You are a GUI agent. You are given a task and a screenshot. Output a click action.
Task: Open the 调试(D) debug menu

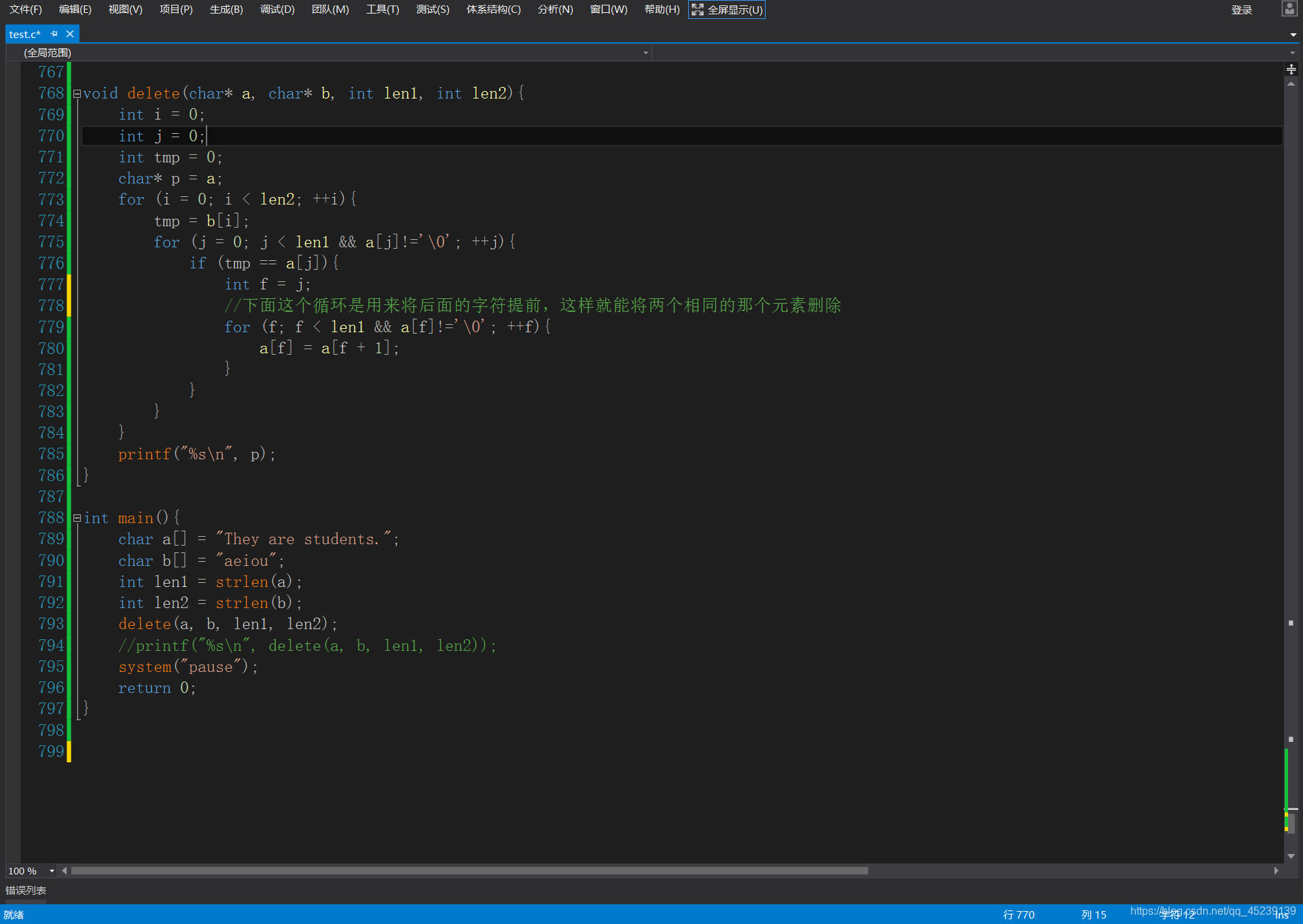277,10
